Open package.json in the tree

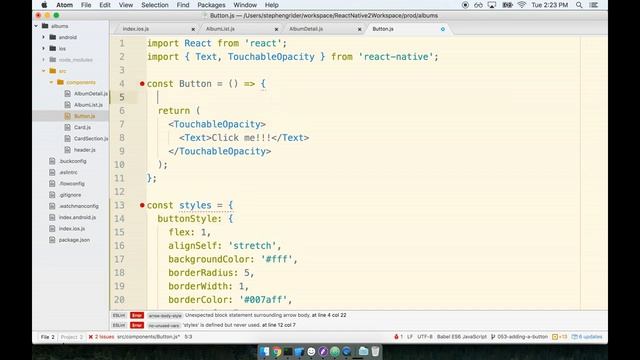[x=74, y=240]
